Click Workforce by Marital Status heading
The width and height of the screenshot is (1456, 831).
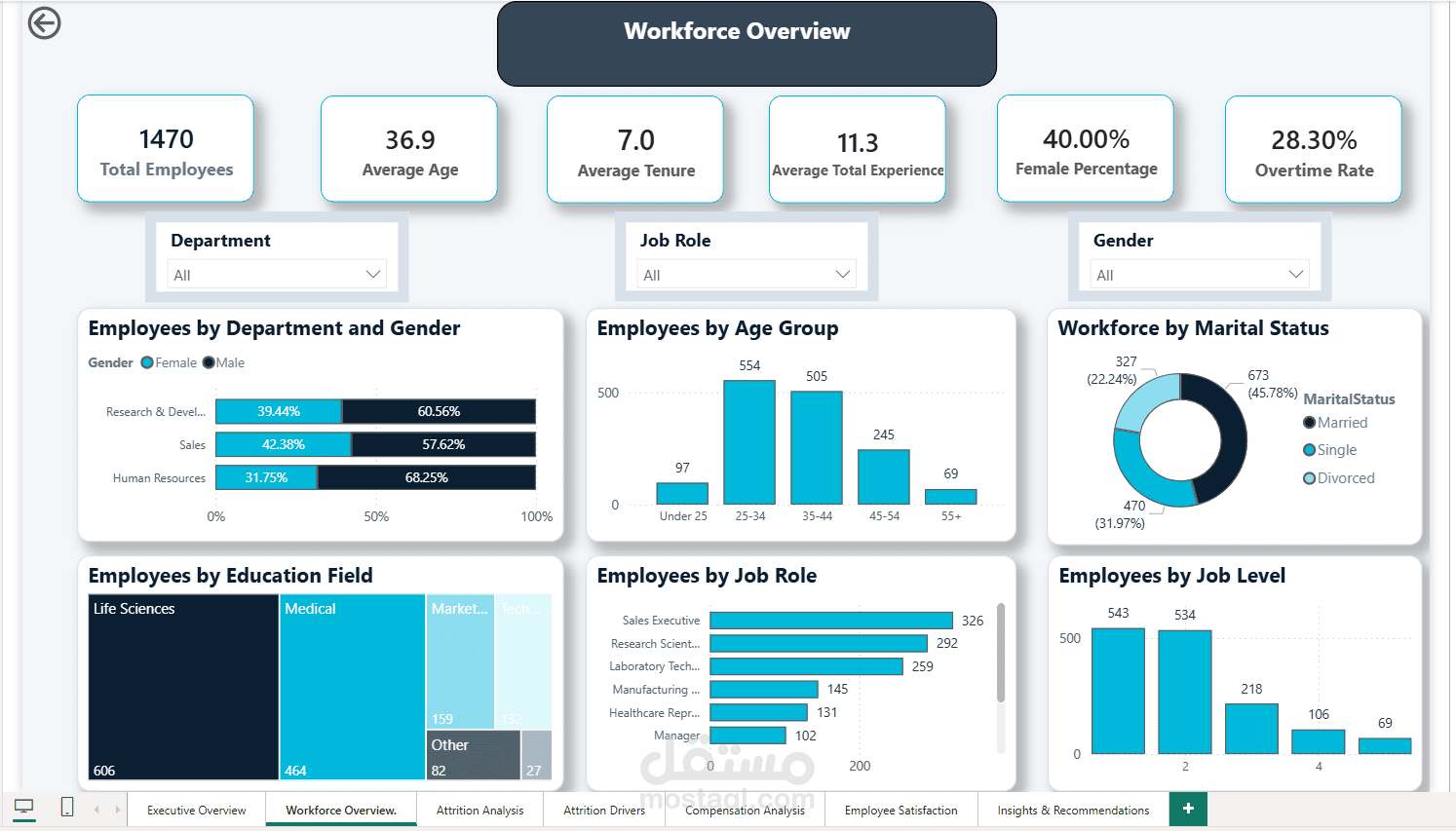1194,328
